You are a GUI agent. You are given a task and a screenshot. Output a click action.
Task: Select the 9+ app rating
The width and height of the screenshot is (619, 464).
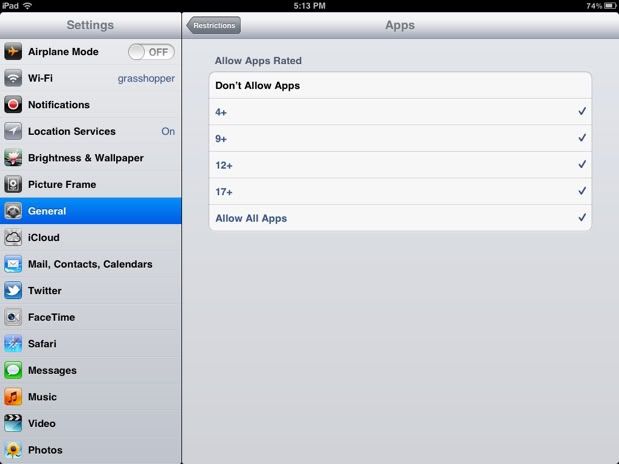coord(400,138)
